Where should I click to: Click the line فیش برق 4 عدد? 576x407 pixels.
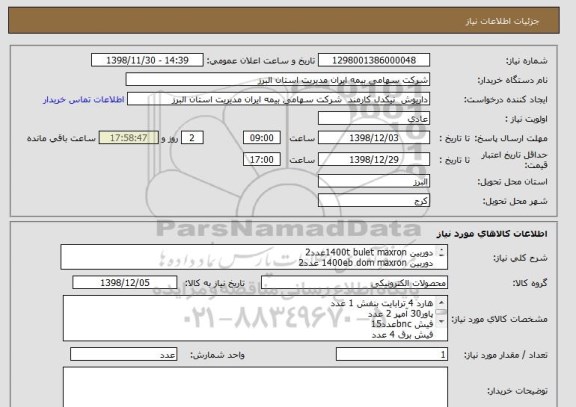click(402, 335)
